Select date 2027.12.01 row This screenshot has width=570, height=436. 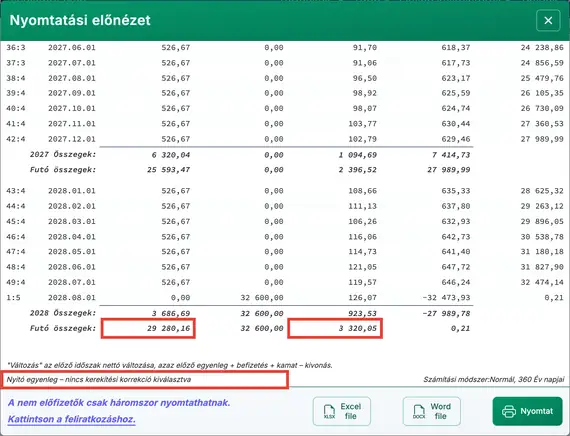point(72,139)
